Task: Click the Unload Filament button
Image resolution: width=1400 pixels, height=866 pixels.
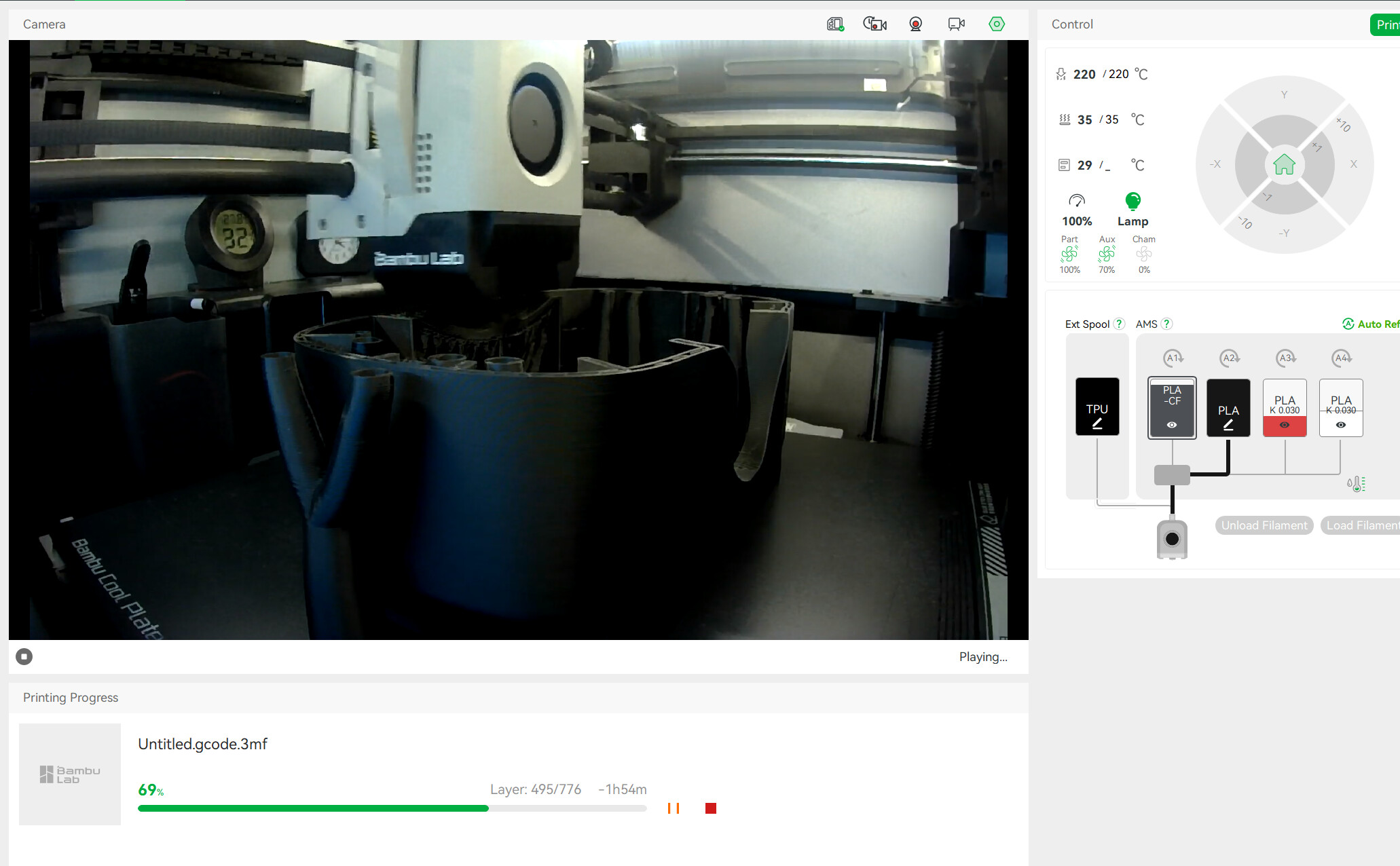Action: (x=1264, y=525)
